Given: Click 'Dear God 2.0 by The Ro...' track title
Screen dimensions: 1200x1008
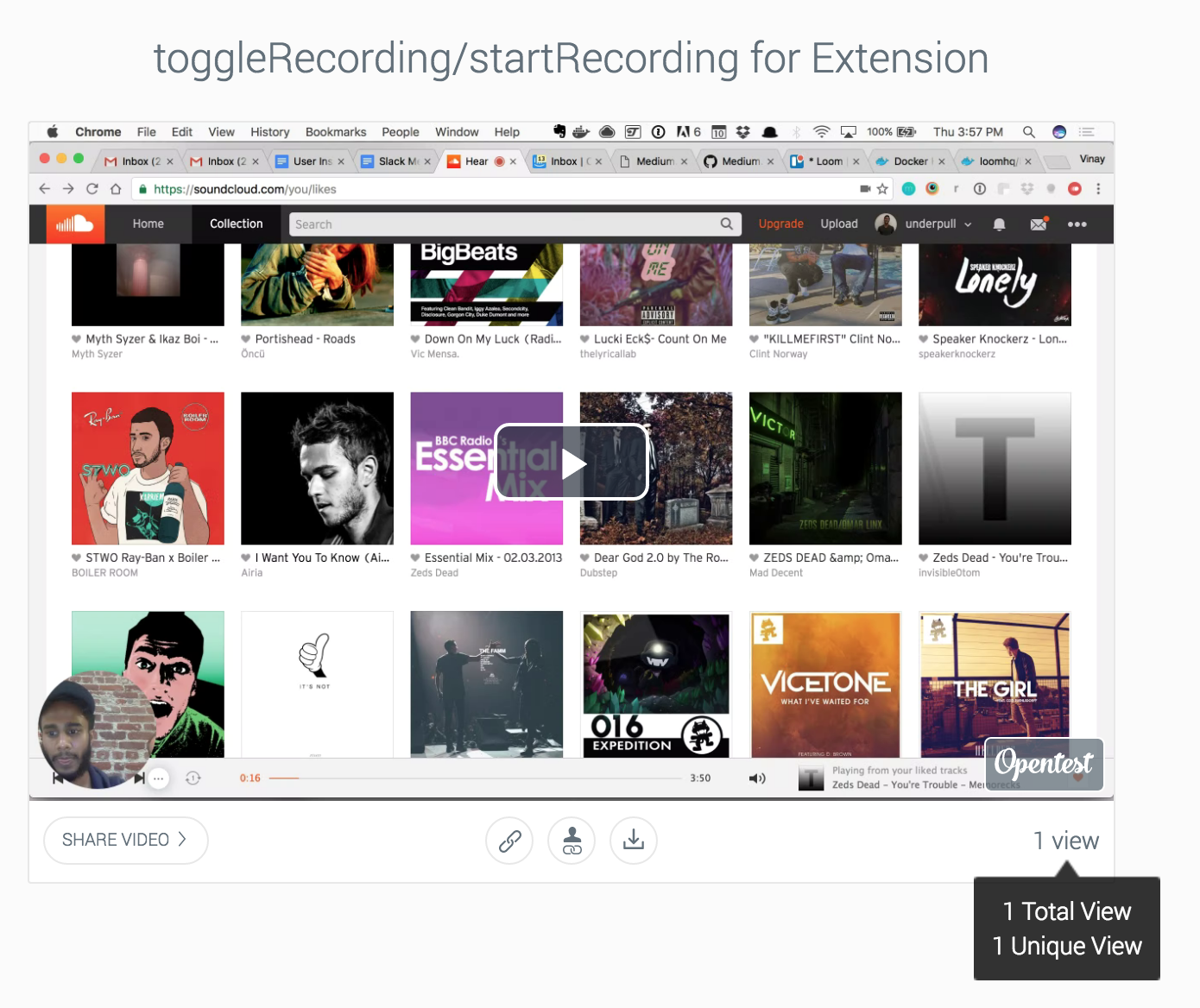Looking at the screenshot, I should point(661,558).
